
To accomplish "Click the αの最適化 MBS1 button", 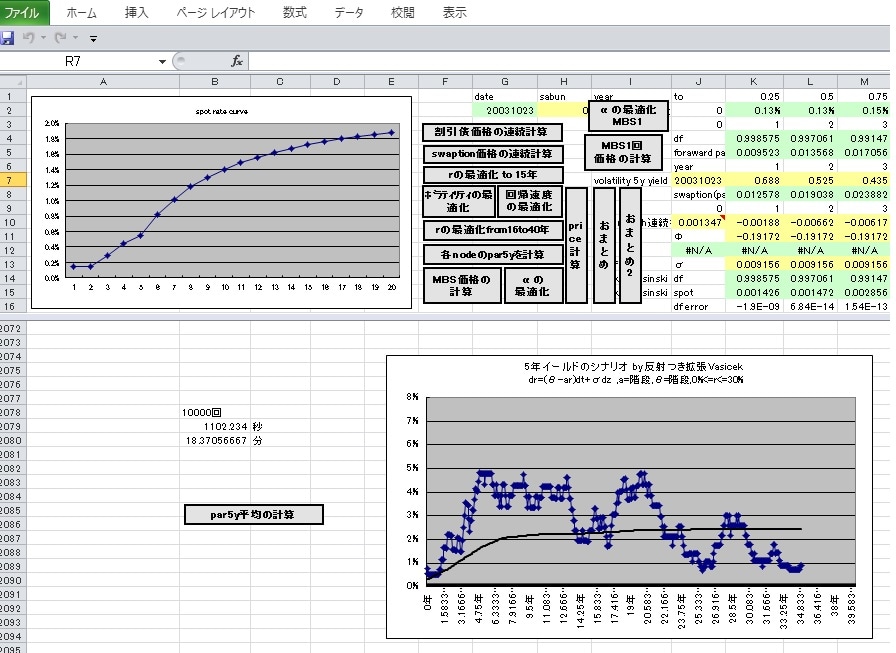I will pos(628,115).
